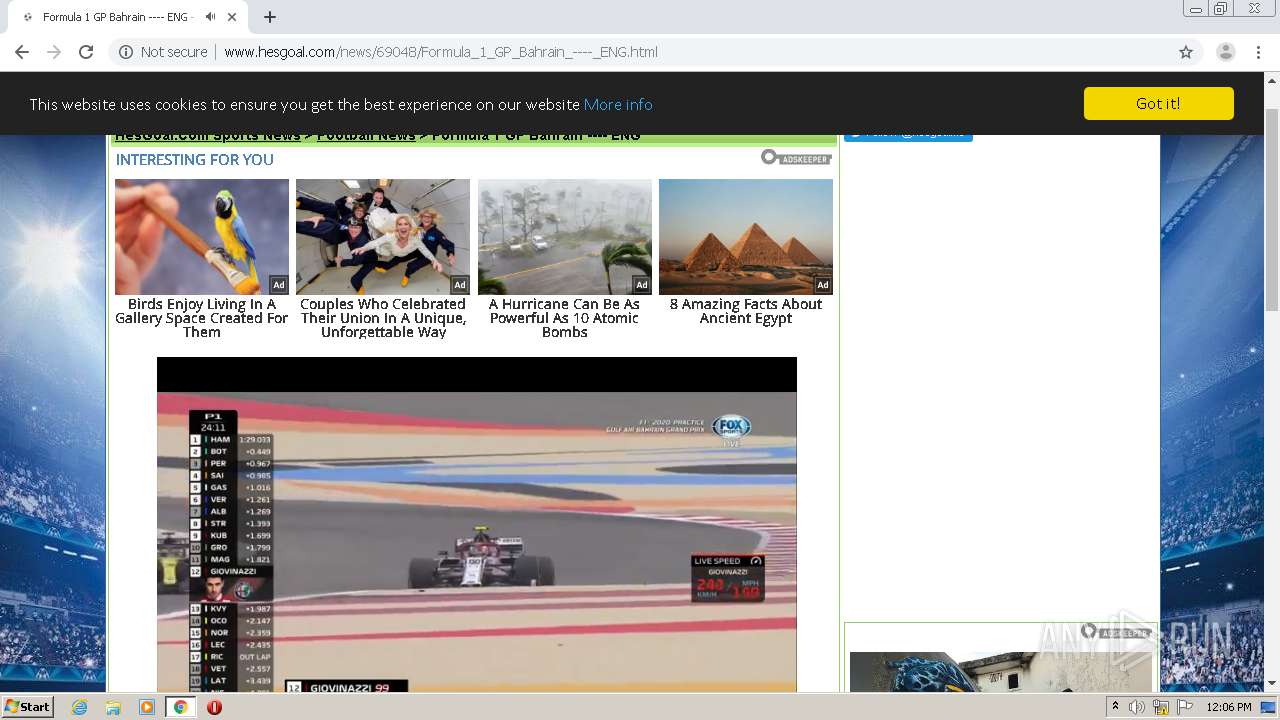Open the zero-gravity couples ad image
Image resolution: width=1280 pixels, height=720 pixels.
click(383, 237)
